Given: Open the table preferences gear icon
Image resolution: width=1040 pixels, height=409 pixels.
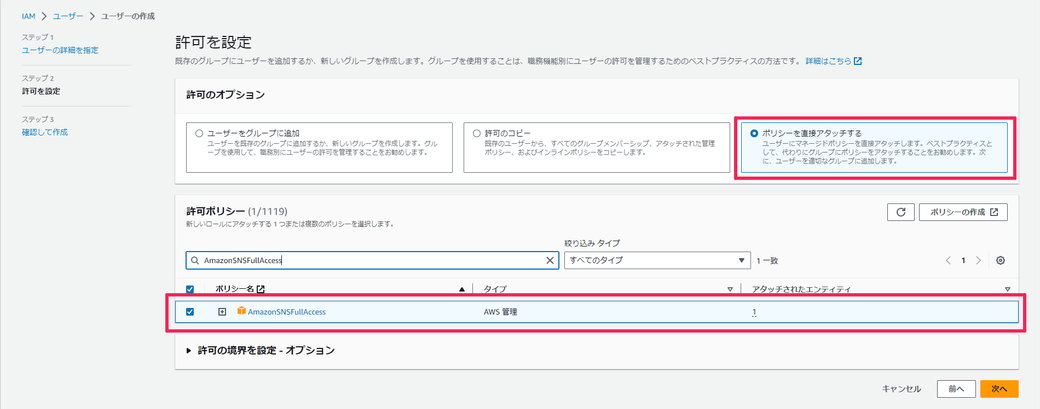Looking at the screenshot, I should 1001,261.
